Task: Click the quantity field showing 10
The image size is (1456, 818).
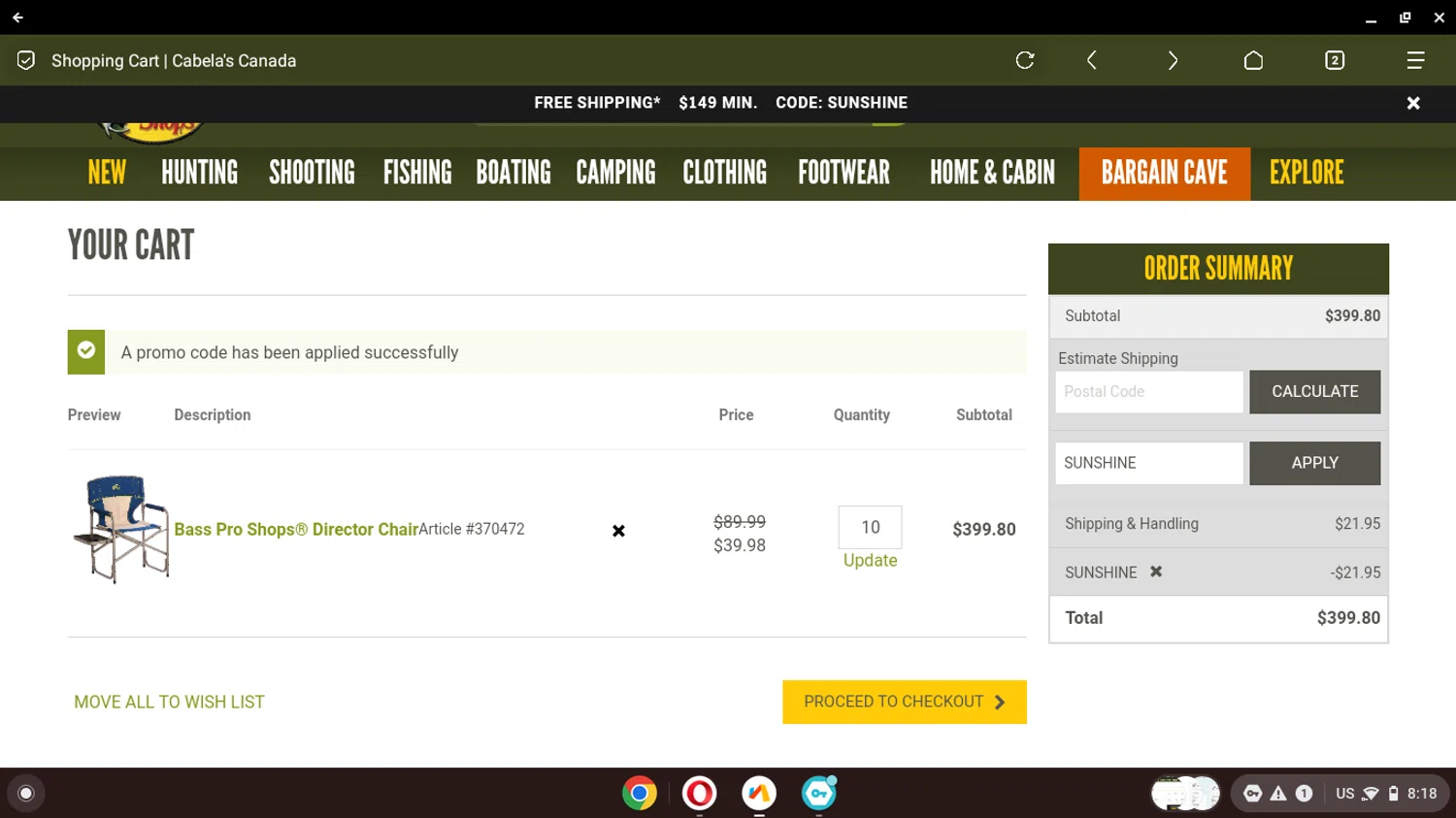Action: pyautogui.click(x=870, y=527)
